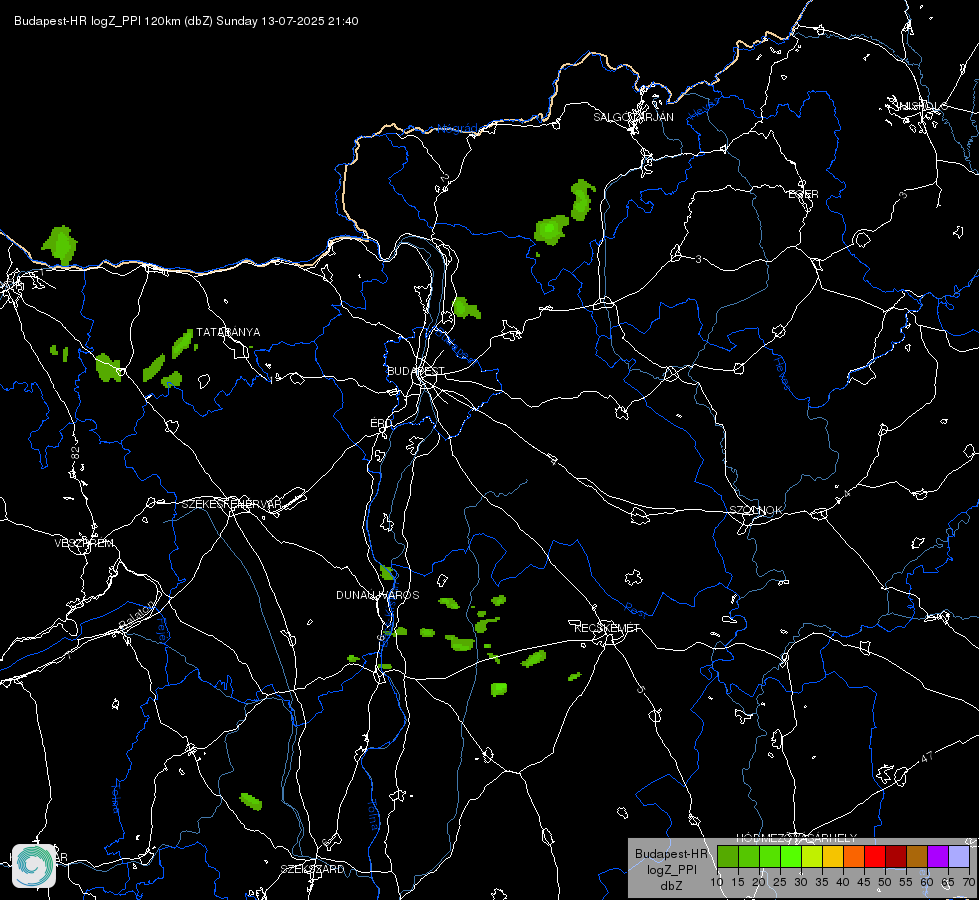979x900 pixels.
Task: Click the legend scale value 40
Action: tap(843, 882)
